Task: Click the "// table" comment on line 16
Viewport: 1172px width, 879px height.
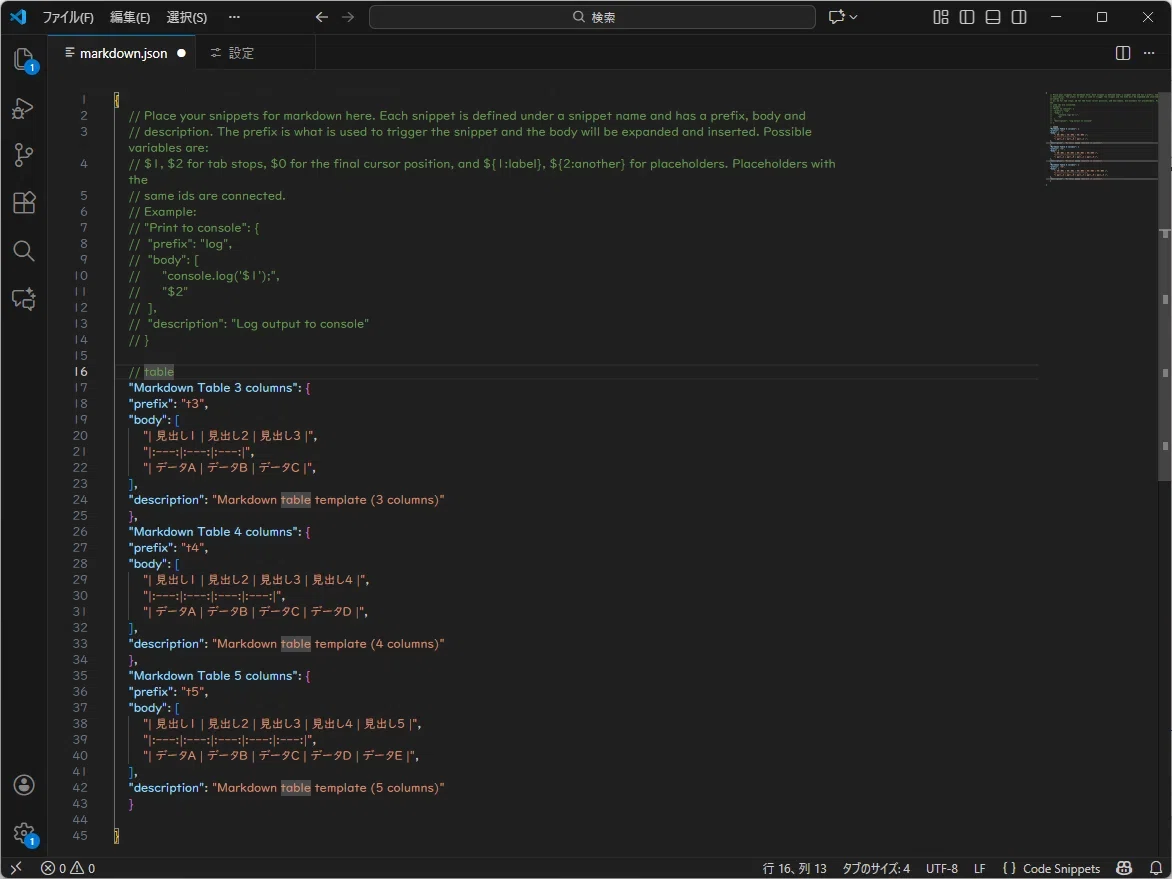Action: pyautogui.click(x=151, y=371)
